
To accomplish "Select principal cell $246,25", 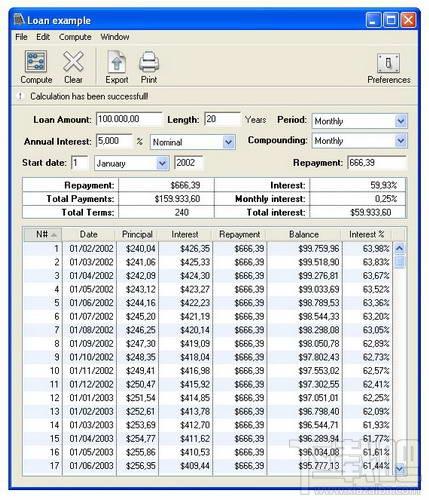I will [140, 330].
